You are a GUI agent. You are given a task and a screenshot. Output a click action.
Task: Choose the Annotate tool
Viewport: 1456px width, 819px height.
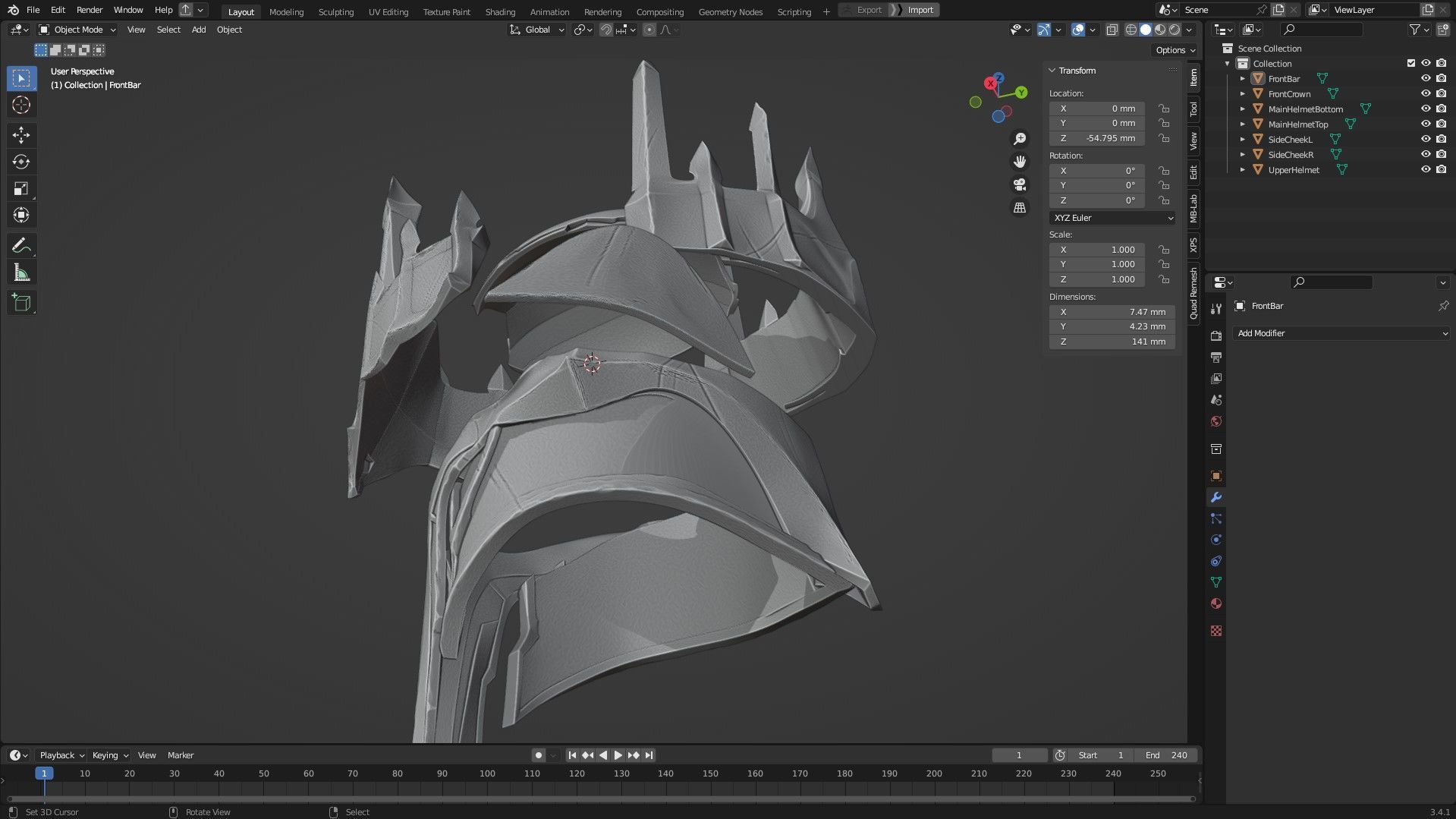(x=21, y=245)
